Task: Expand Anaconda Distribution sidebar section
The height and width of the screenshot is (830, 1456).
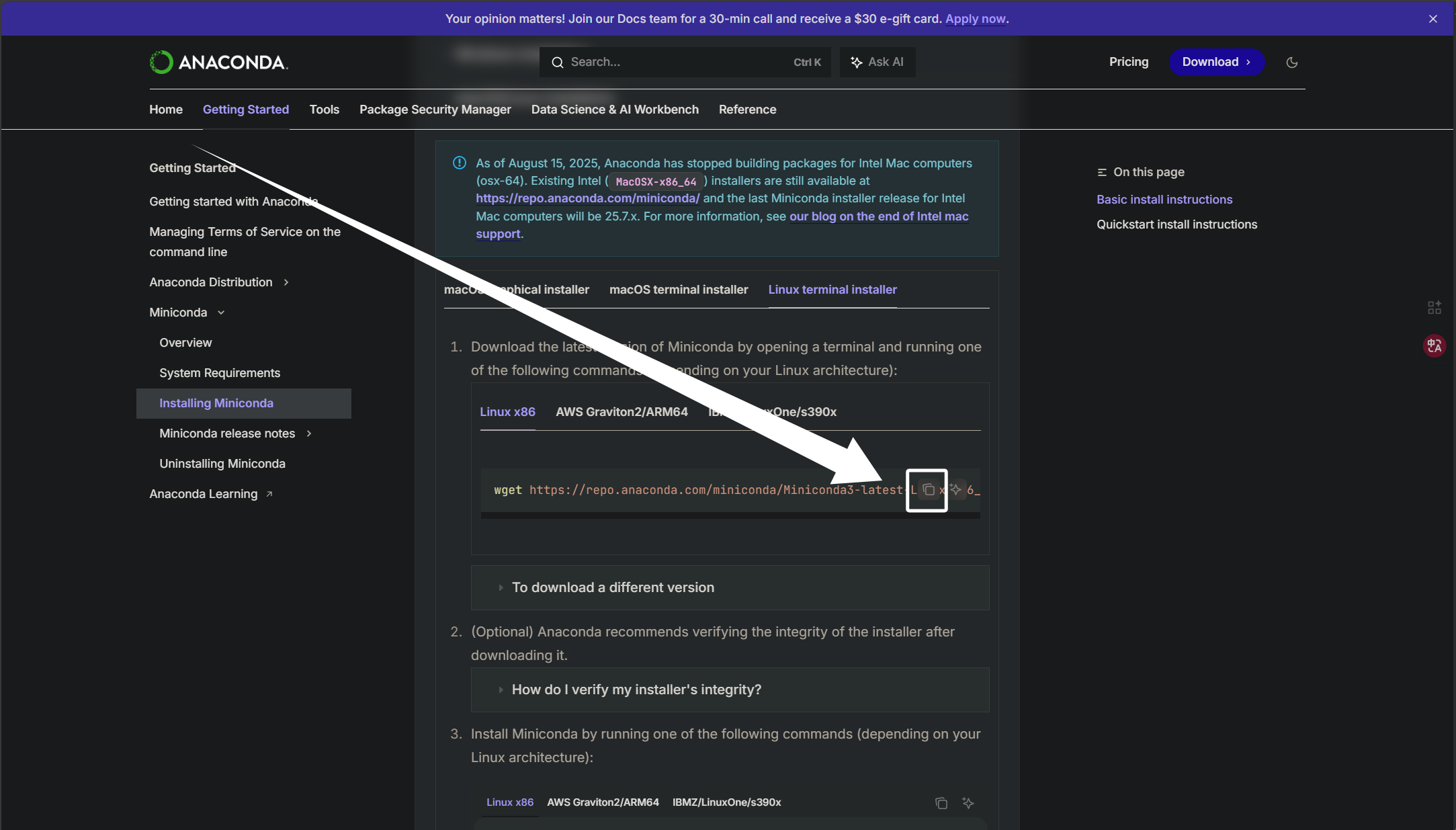Action: pyautogui.click(x=286, y=282)
